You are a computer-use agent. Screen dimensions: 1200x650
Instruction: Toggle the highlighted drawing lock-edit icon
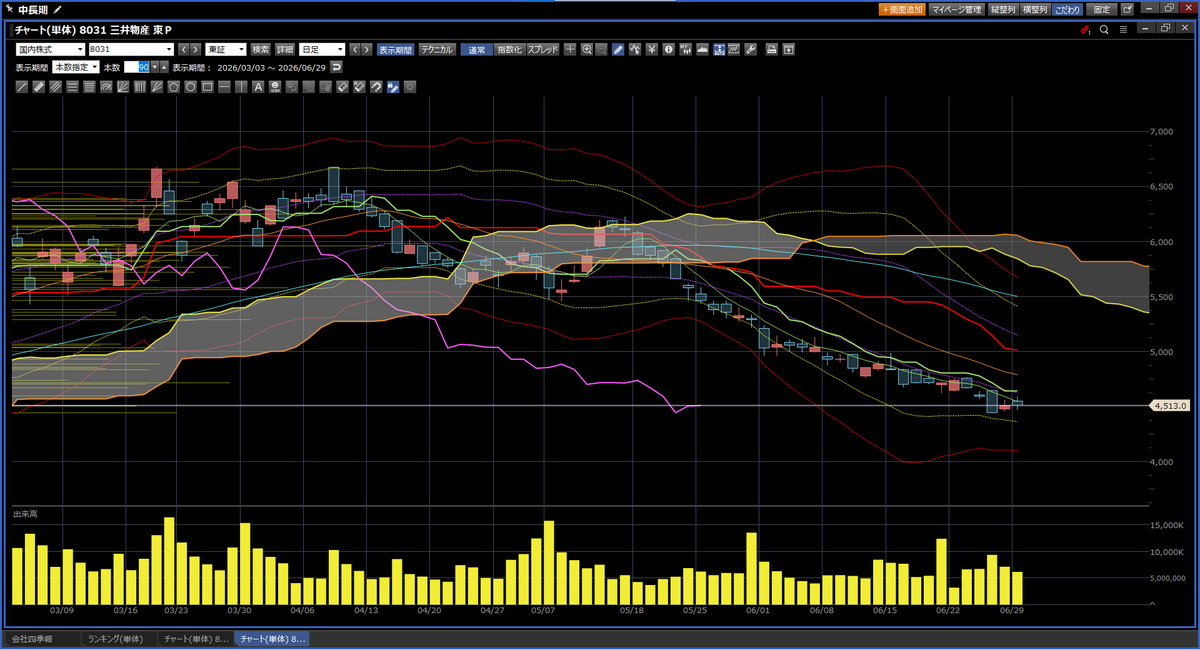(393, 87)
